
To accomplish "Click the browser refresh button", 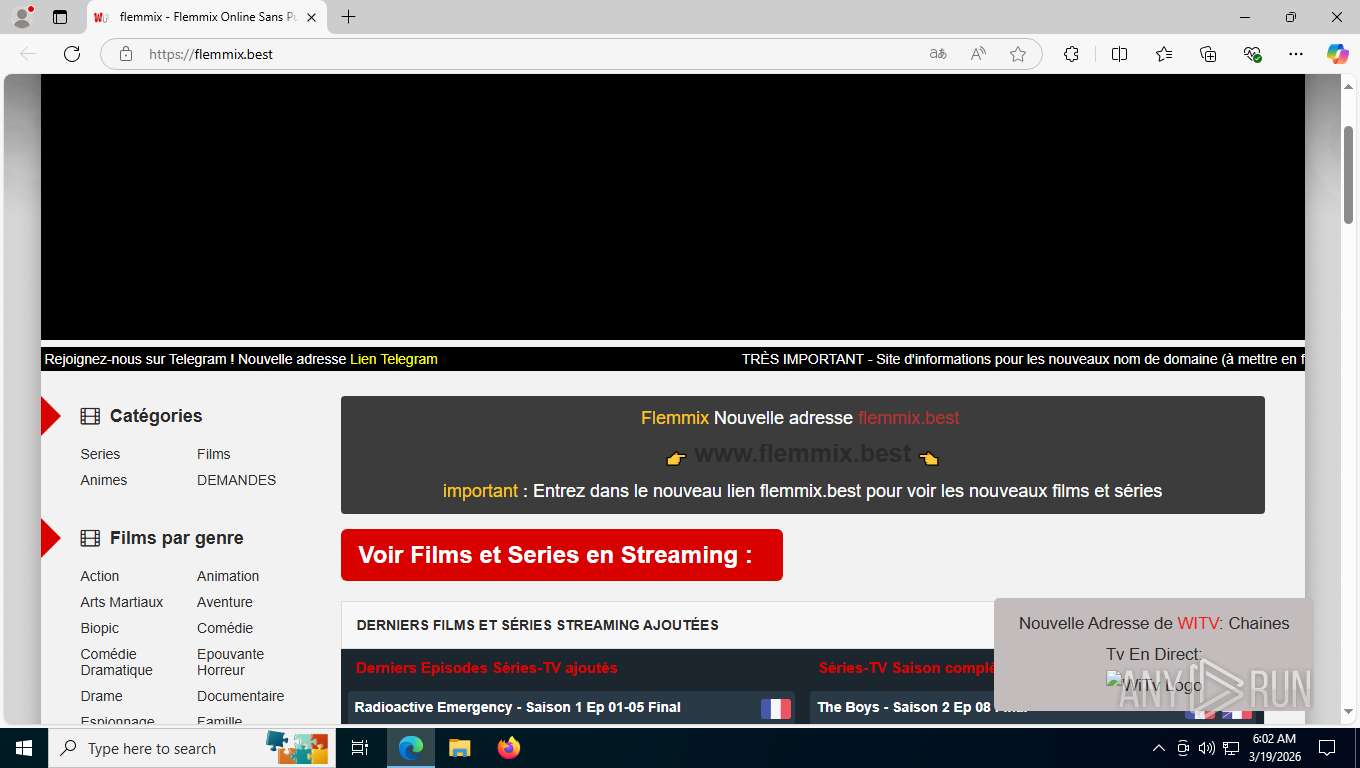I will click(72, 54).
